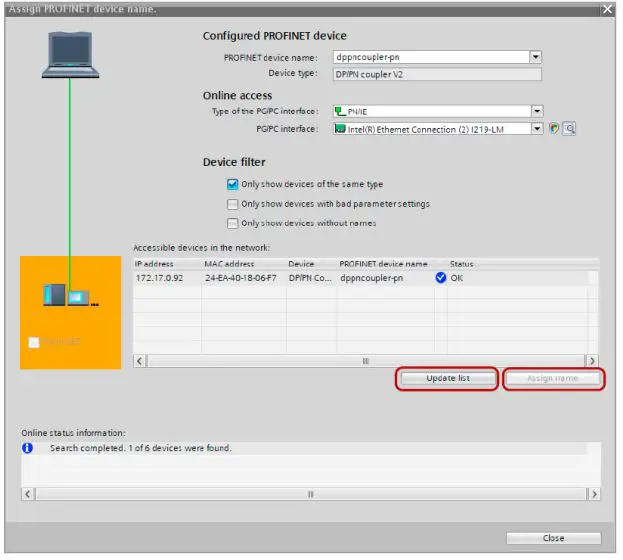Click the Online status horizontal scrollbar thumb
The width and height of the screenshot is (623, 560).
311,494
